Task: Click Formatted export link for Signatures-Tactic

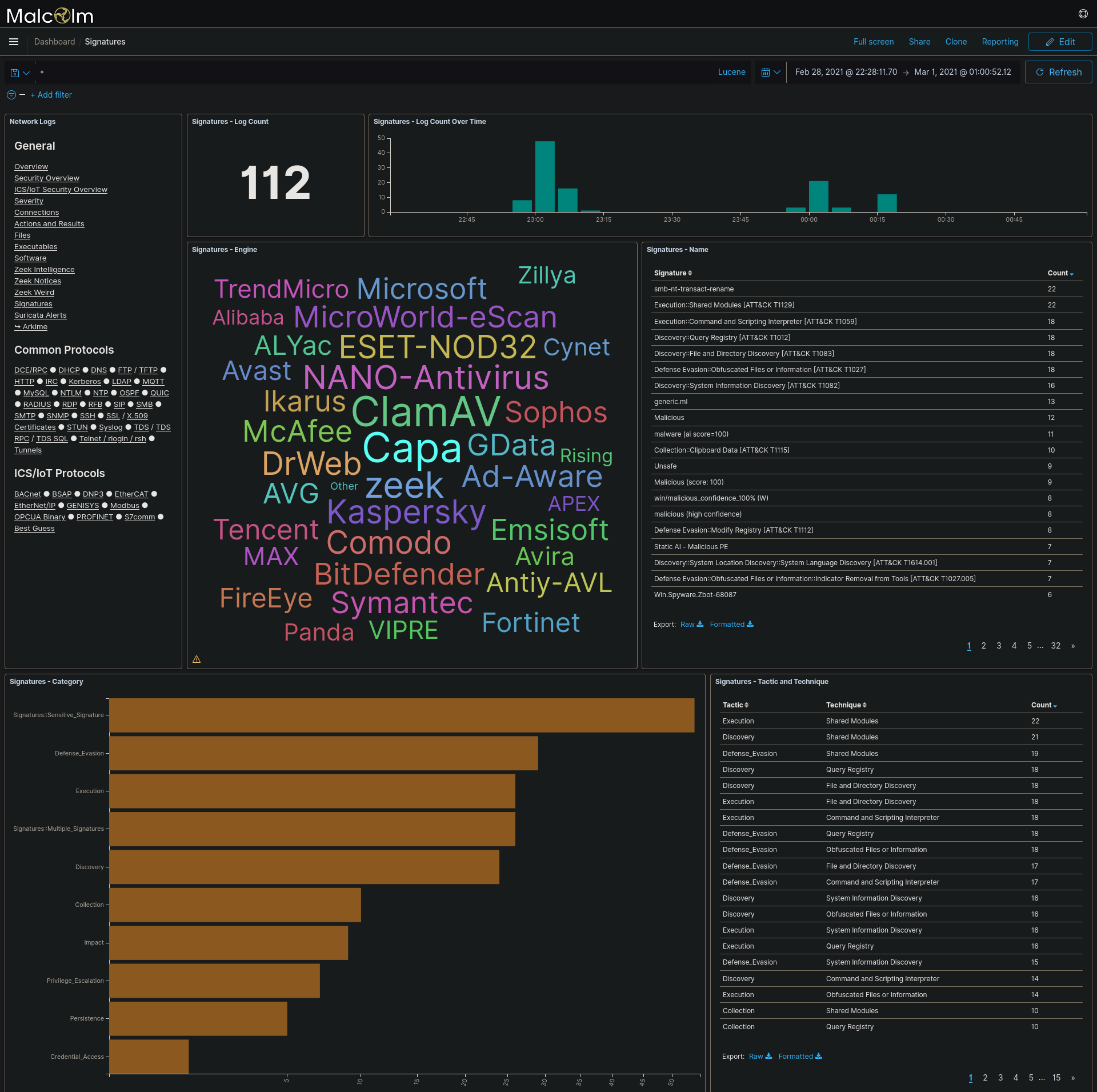Action: [800, 1055]
